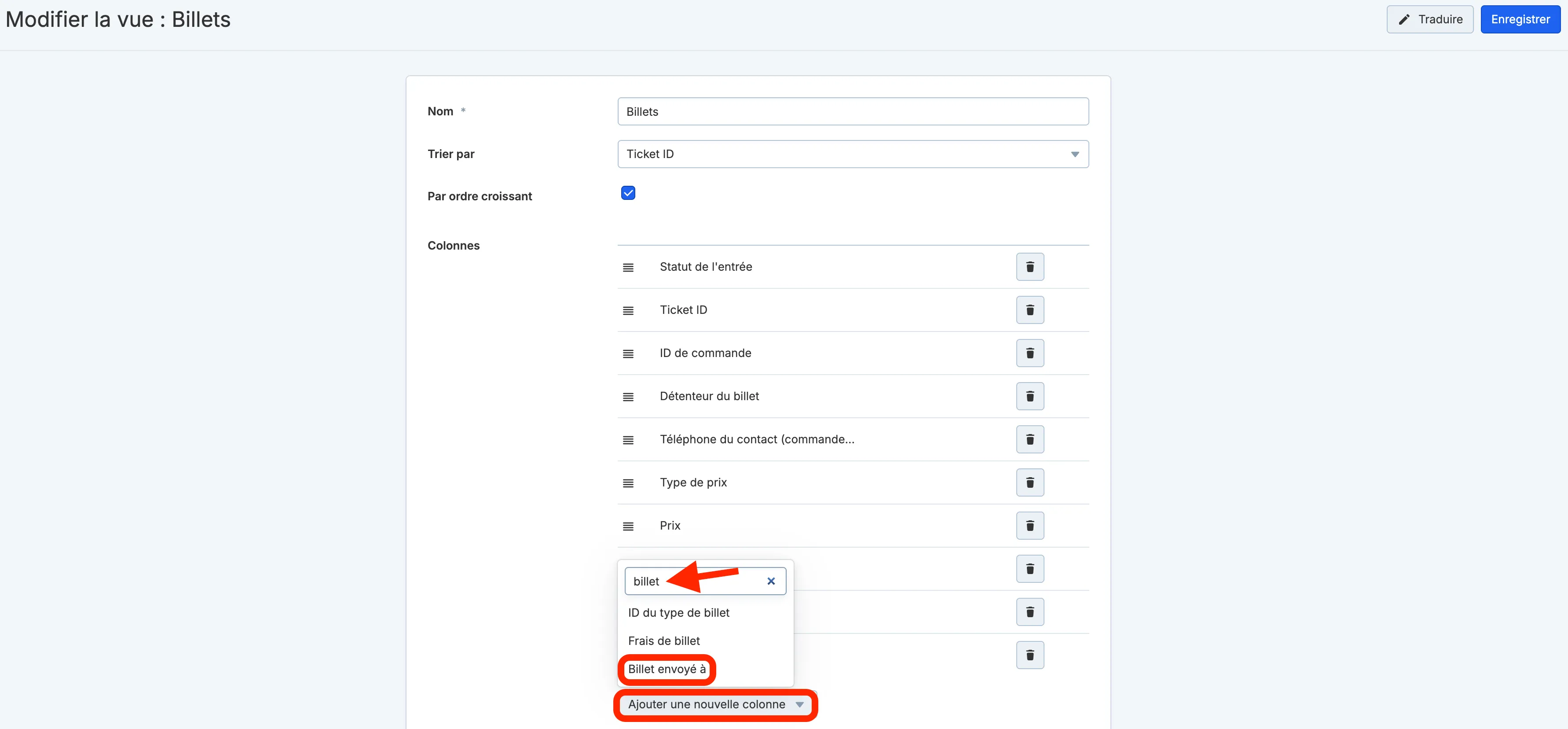The height and width of the screenshot is (729, 1568).
Task: Select drag handle of Type de prix
Action: pos(628,483)
